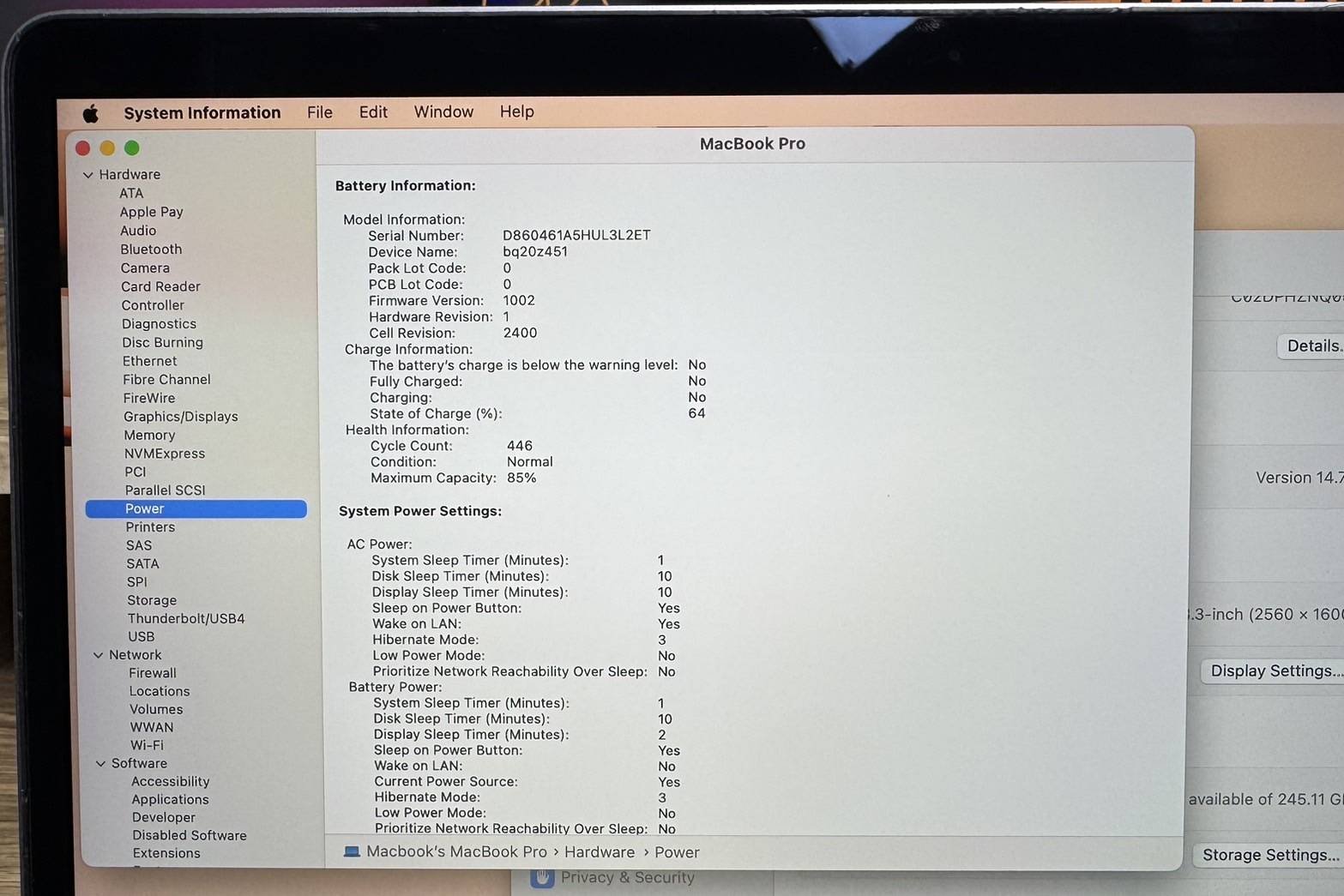
Task: Open the Window menu
Action: coord(443,111)
